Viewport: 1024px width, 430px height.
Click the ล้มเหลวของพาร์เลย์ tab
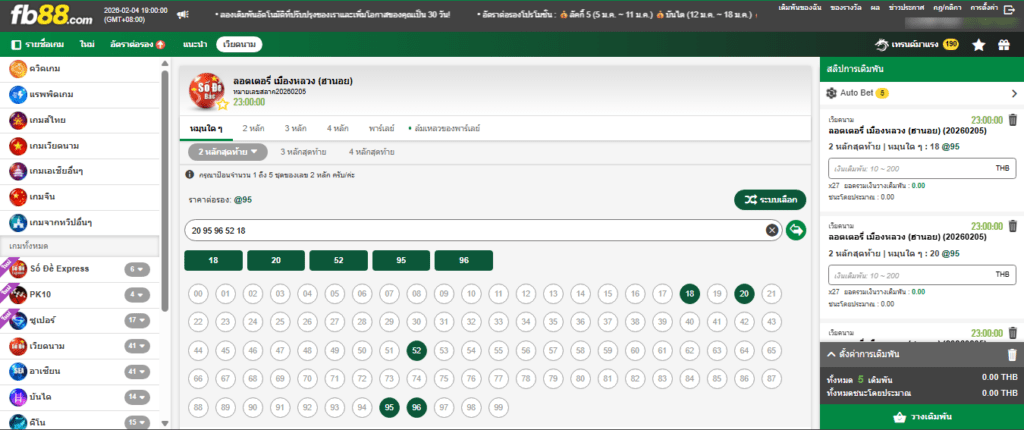tap(444, 128)
